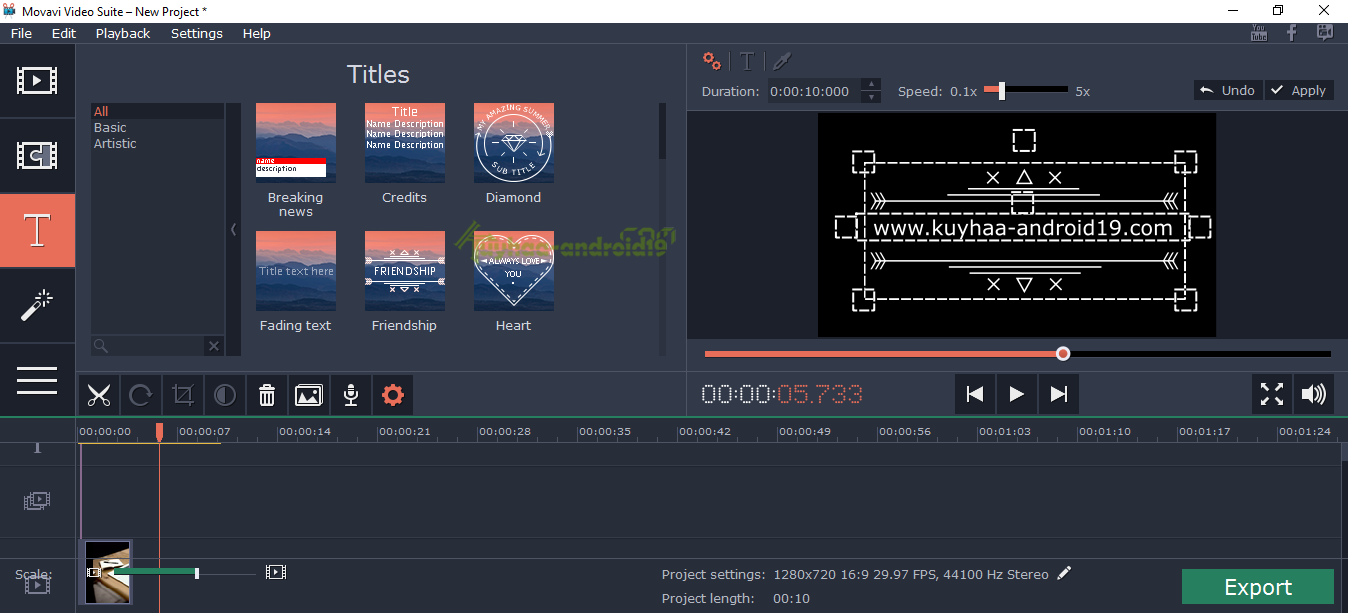
Task: Click the Record audio microphone
Action: tap(350, 395)
